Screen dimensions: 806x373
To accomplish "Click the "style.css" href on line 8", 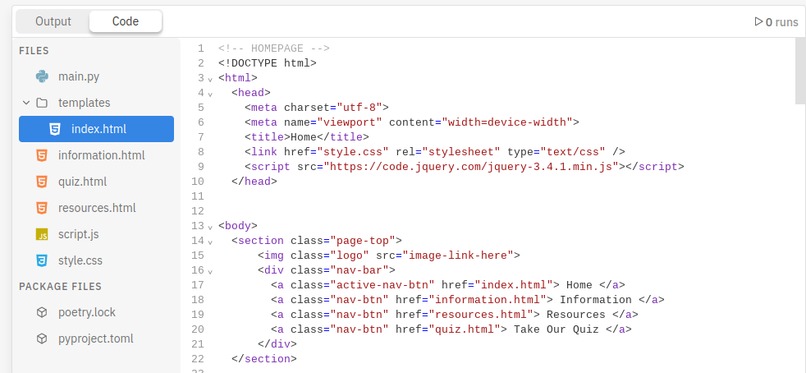I will tap(352, 152).
